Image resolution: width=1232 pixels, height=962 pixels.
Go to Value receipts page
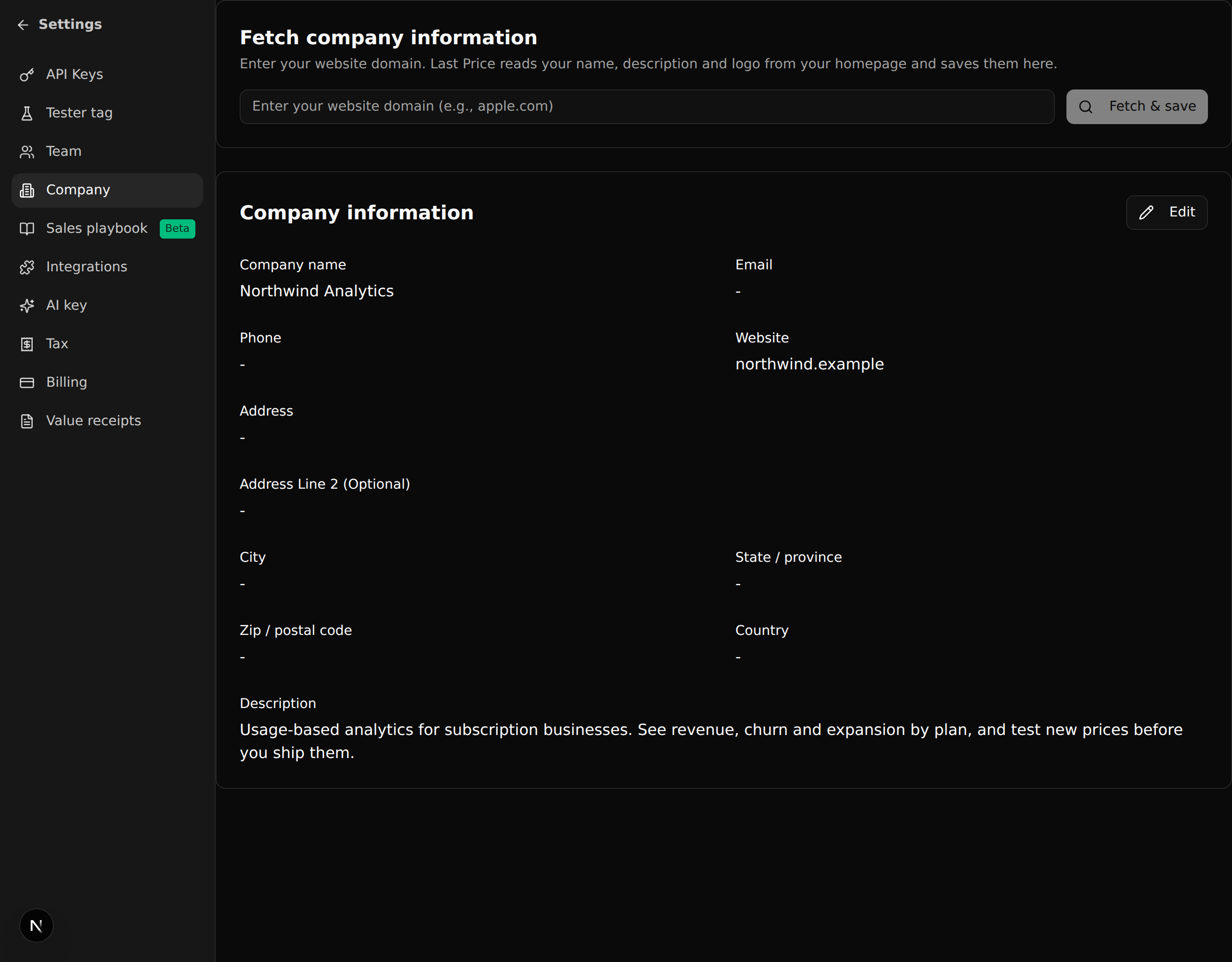107,421
